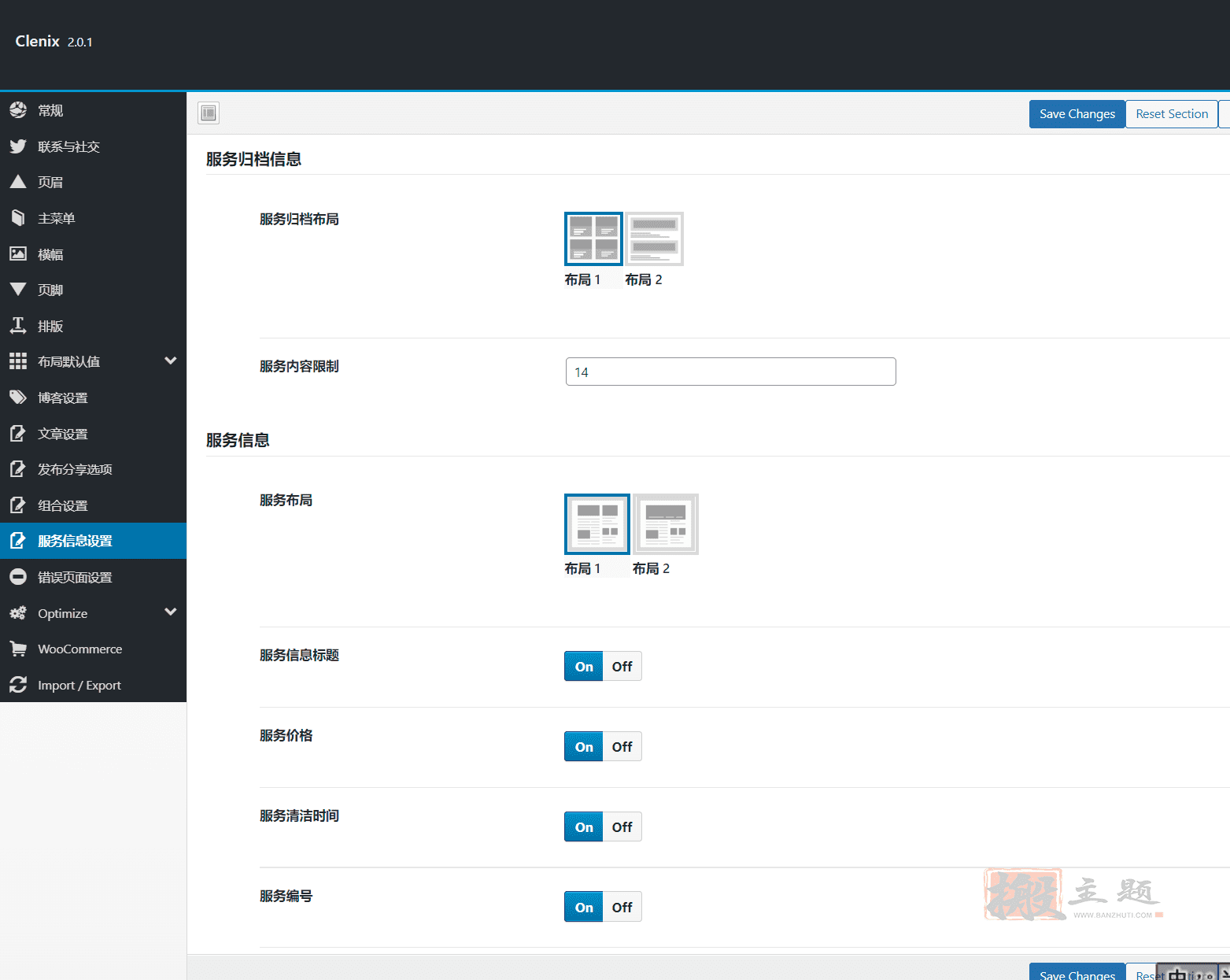Click the 服务内容限制 input field

(x=730, y=372)
